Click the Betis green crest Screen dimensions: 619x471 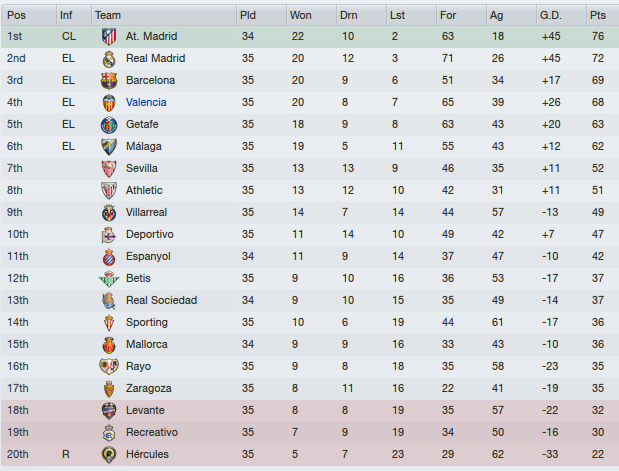pyautogui.click(x=109, y=279)
